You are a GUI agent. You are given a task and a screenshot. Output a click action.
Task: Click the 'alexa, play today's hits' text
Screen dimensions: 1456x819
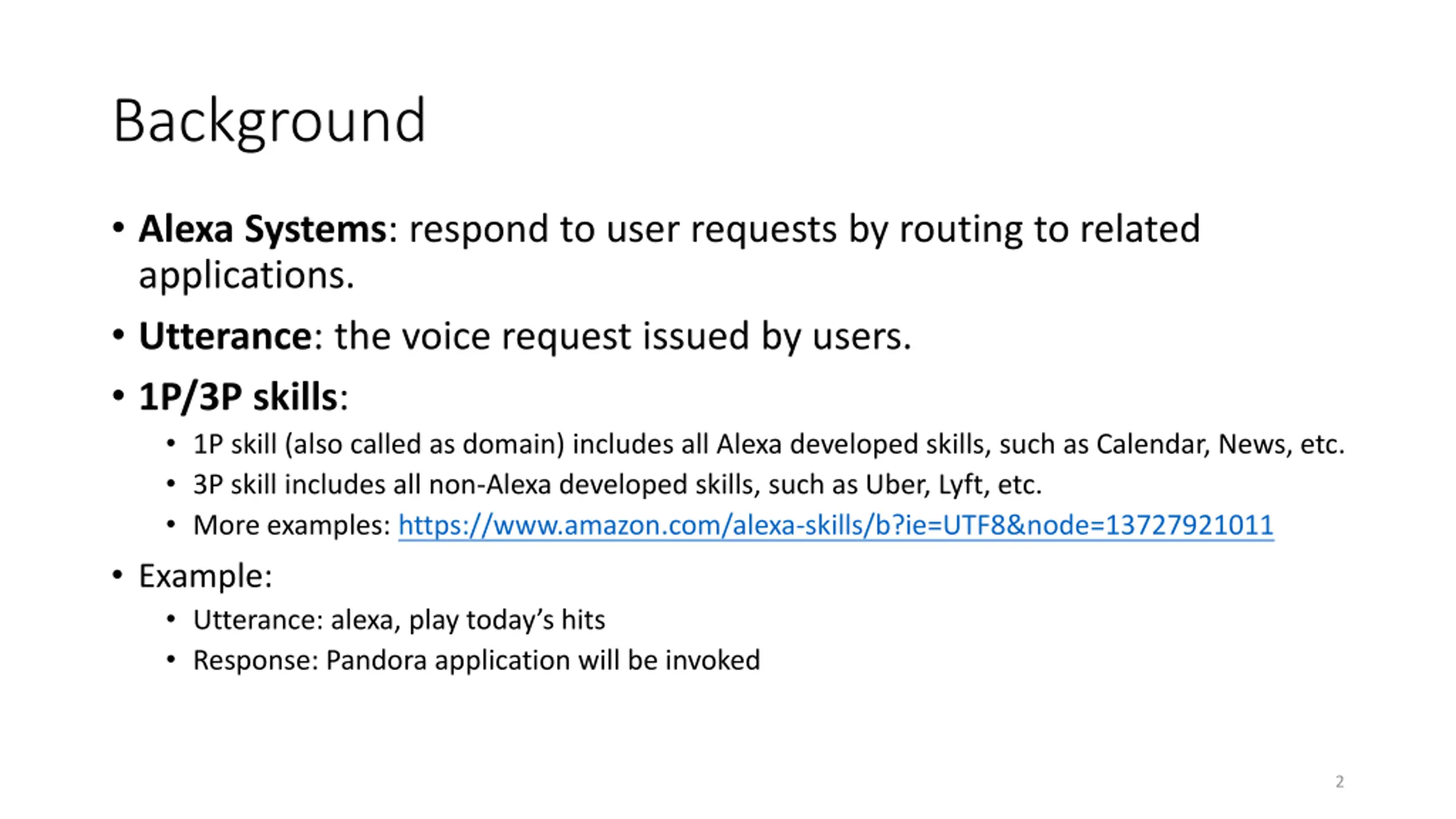coord(468,620)
